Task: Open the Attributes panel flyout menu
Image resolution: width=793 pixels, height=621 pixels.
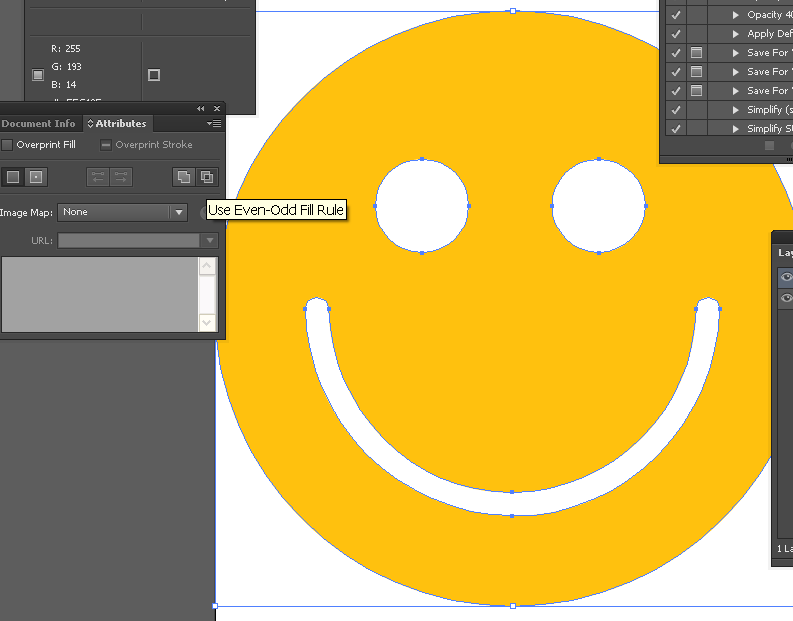Action: (214, 123)
